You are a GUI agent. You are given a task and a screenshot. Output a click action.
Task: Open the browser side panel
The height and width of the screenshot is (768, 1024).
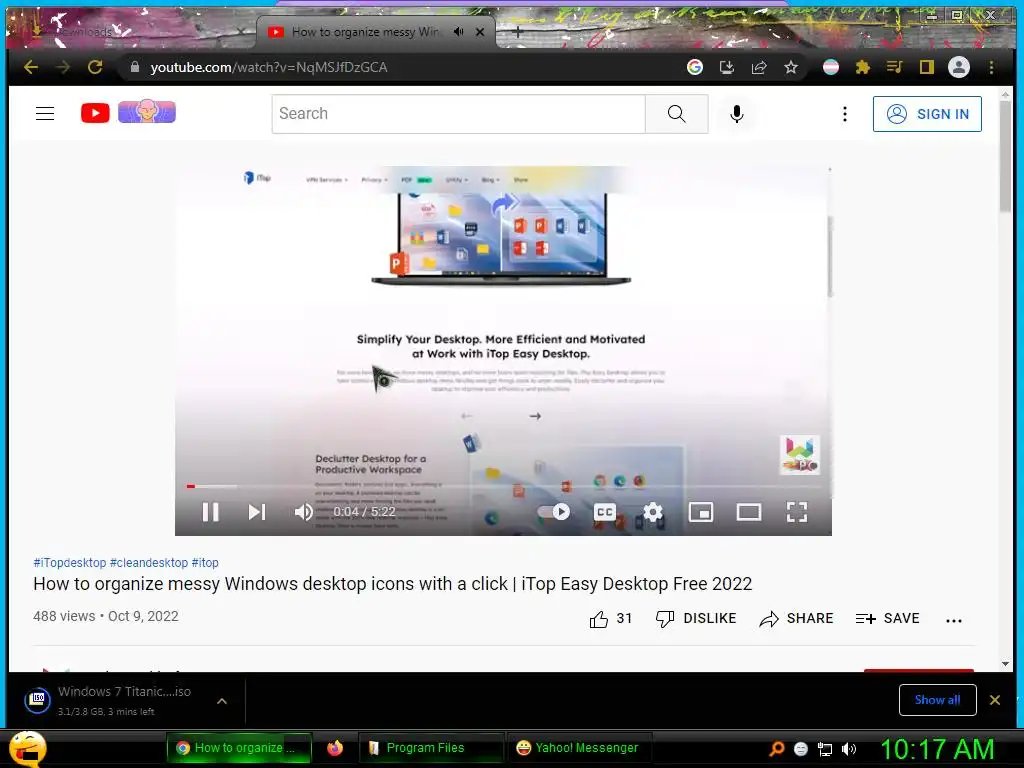927,67
